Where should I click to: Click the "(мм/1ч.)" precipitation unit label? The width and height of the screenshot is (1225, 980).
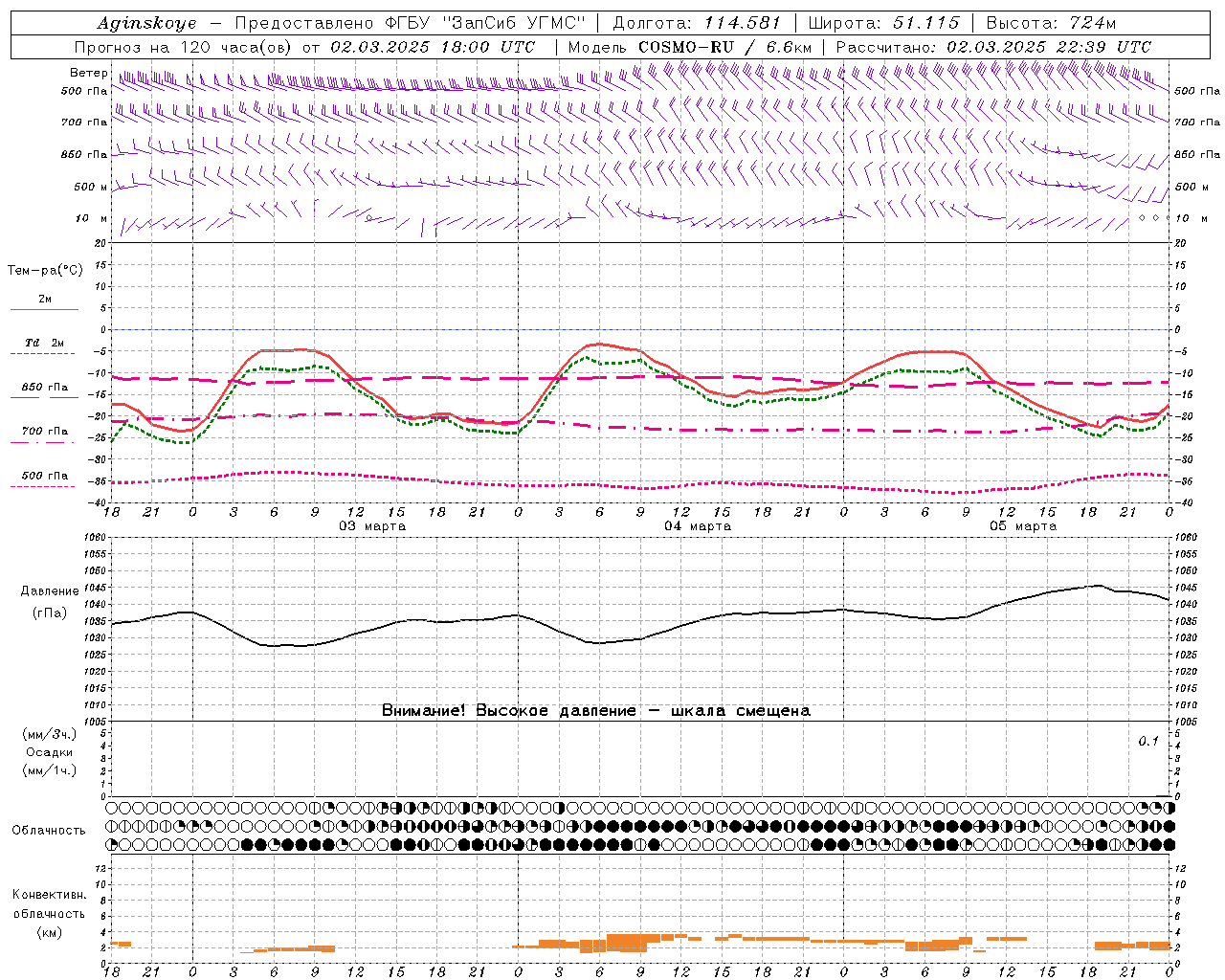point(50,770)
